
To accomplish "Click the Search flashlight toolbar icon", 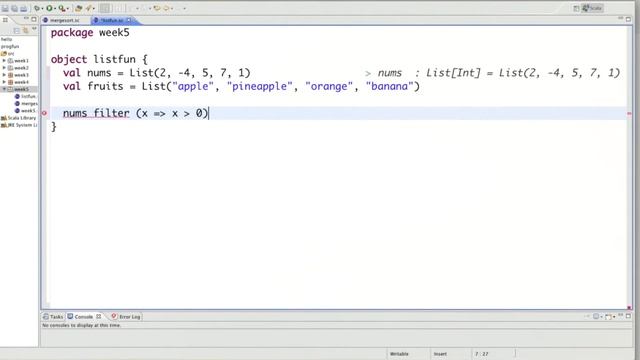I will pyautogui.click(x=89, y=8).
